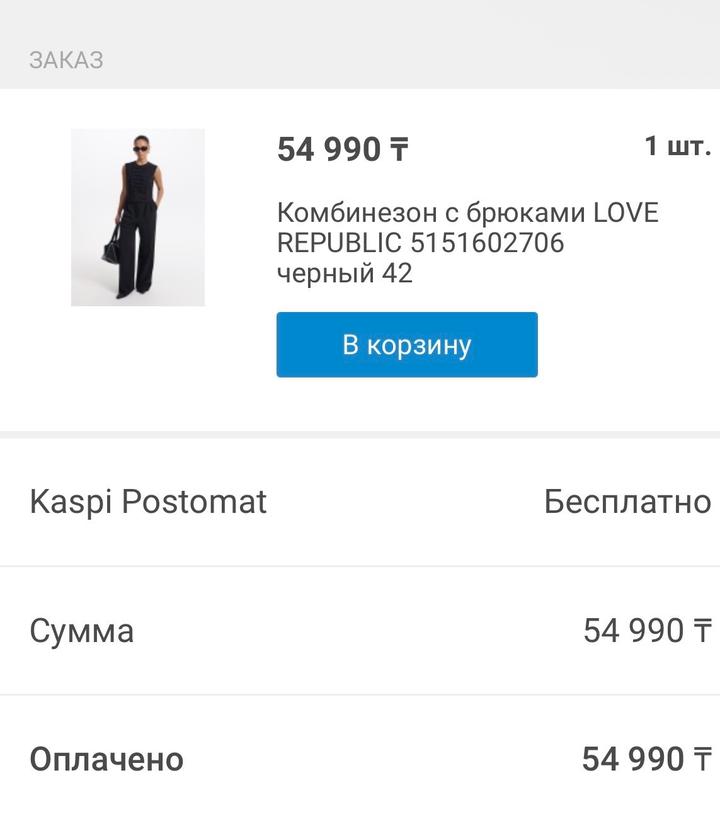Click the tenge symbol in product price
The height and width of the screenshot is (823, 720).
click(x=398, y=151)
